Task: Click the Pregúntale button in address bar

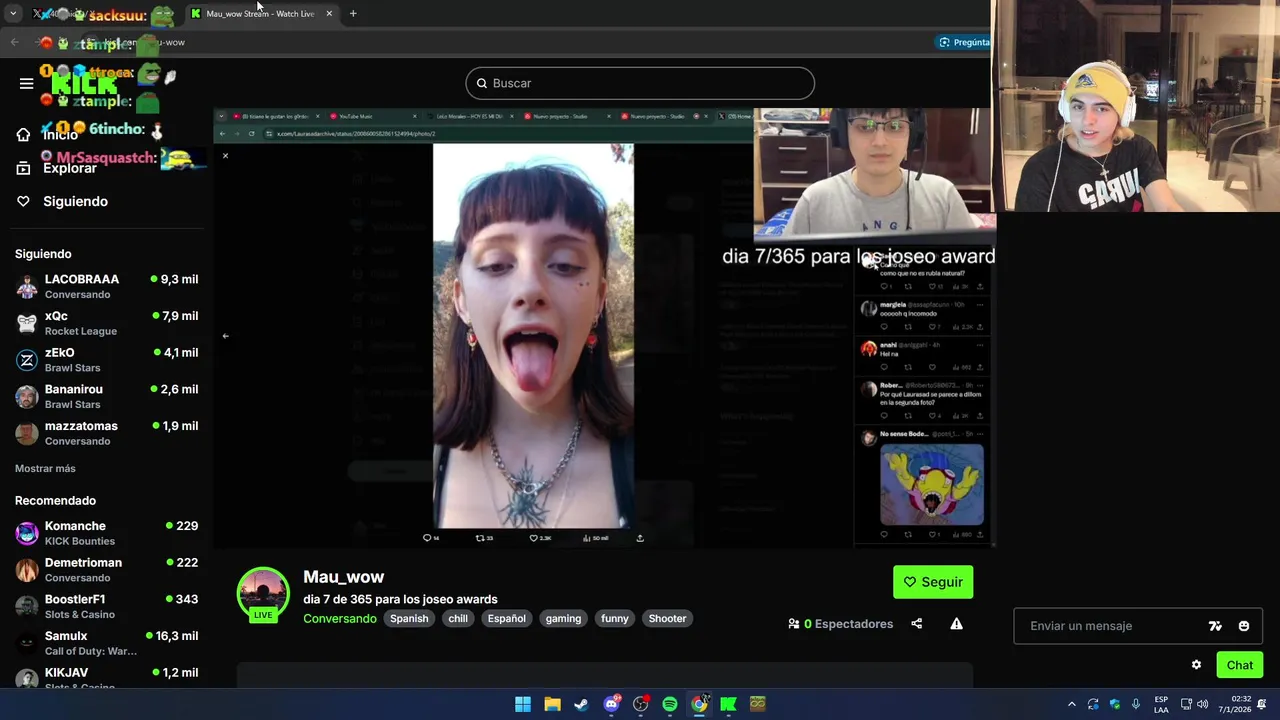Action: 965,42
